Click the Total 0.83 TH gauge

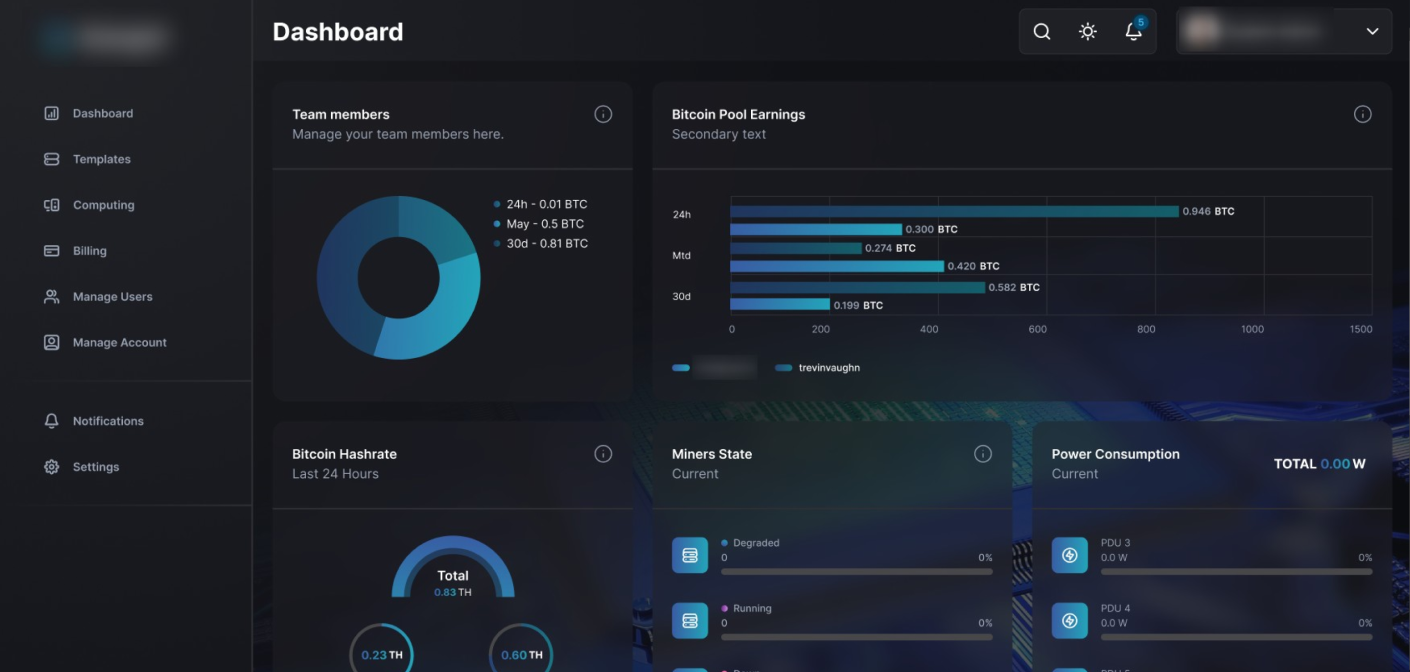tap(453, 568)
